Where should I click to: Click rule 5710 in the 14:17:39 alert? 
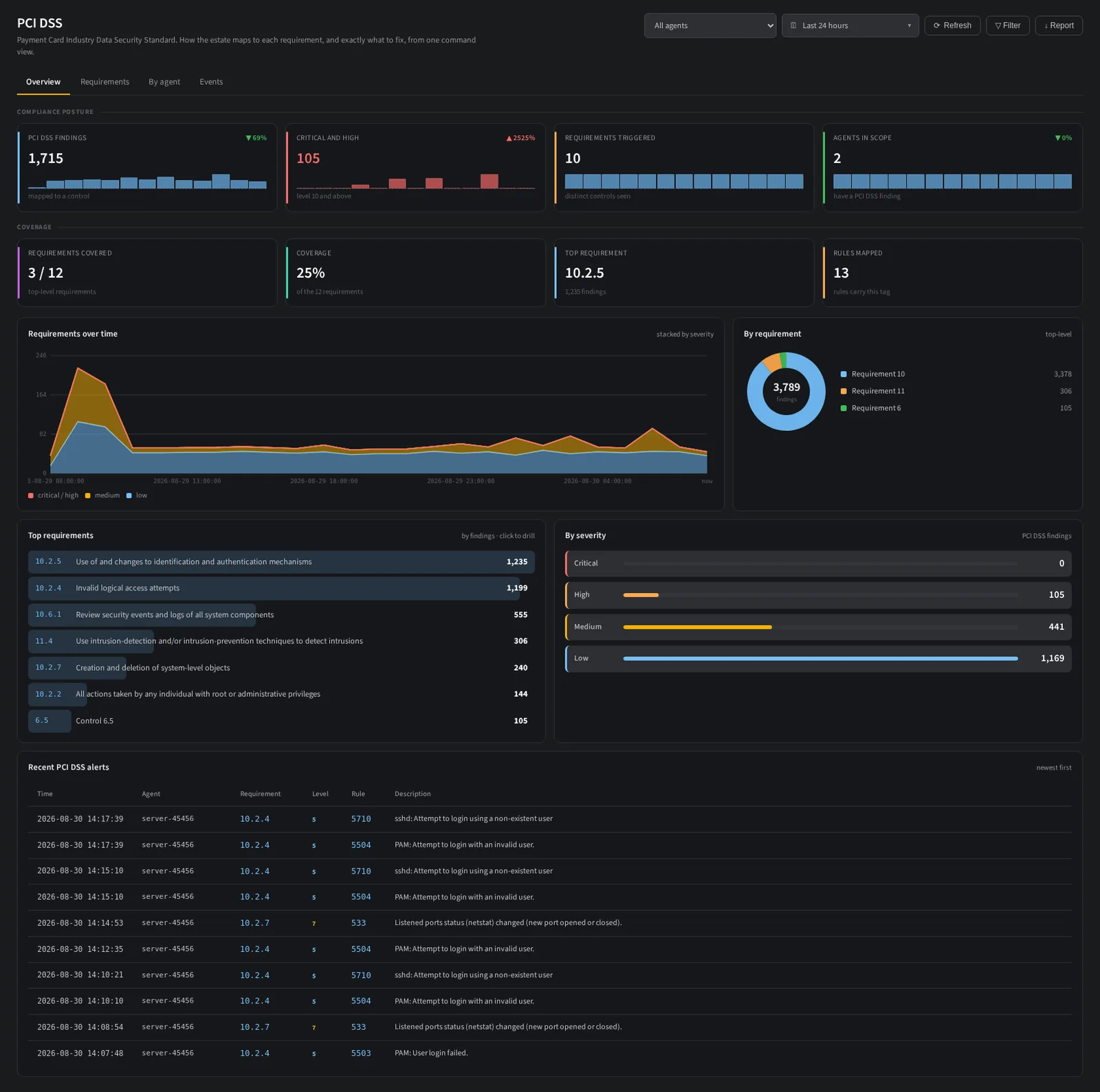coord(361,819)
